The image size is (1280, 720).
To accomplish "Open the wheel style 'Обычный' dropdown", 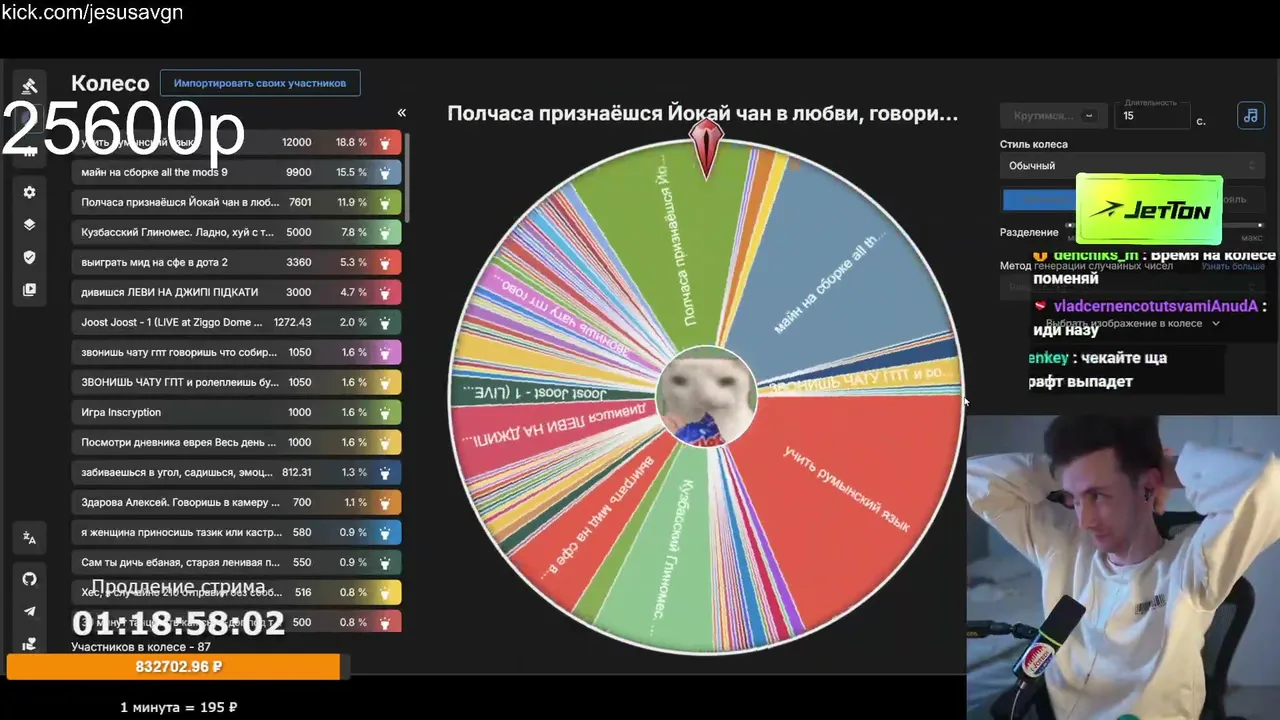I will pos(1132,166).
